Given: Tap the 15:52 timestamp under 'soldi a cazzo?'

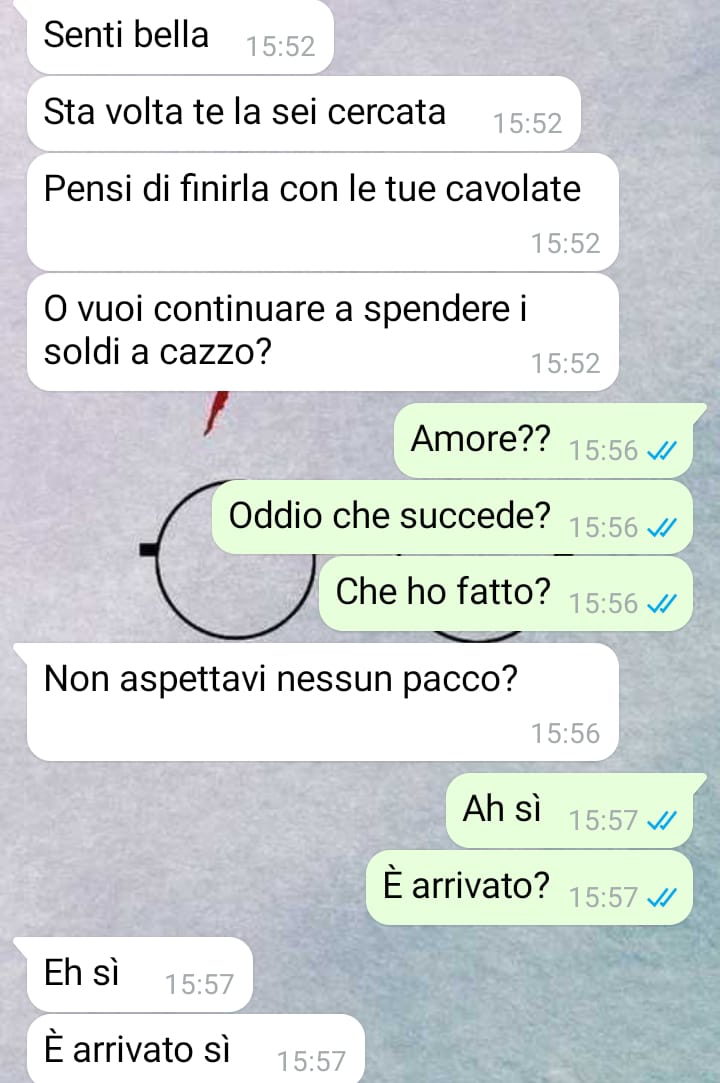Looking at the screenshot, I should pyautogui.click(x=565, y=363).
